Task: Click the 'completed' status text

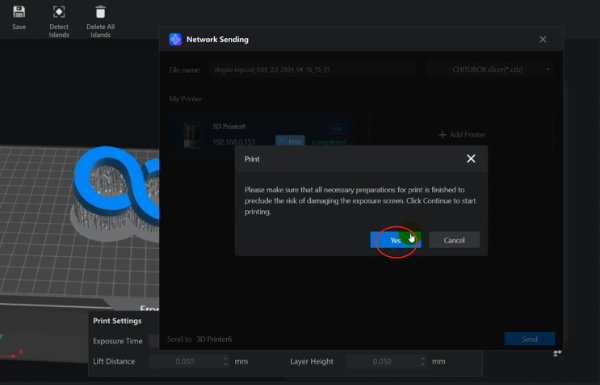Action: coord(329,142)
